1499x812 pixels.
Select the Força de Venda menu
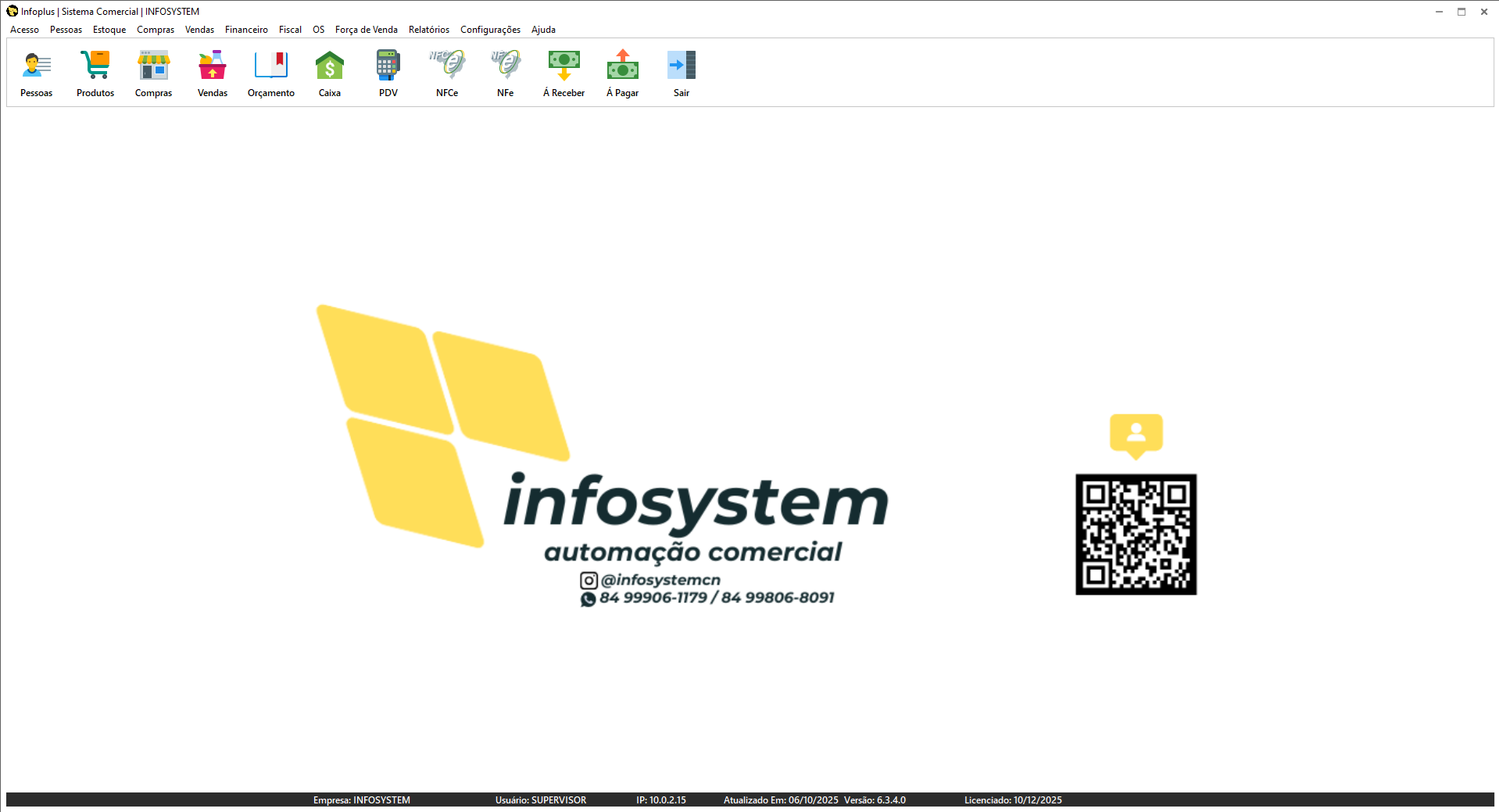point(366,30)
